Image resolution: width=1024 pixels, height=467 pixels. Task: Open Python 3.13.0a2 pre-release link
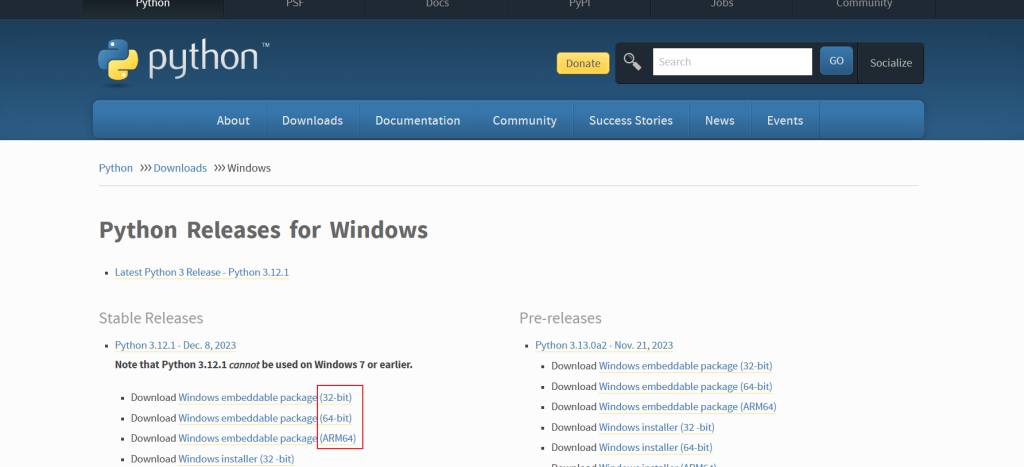pyautogui.click(x=603, y=345)
